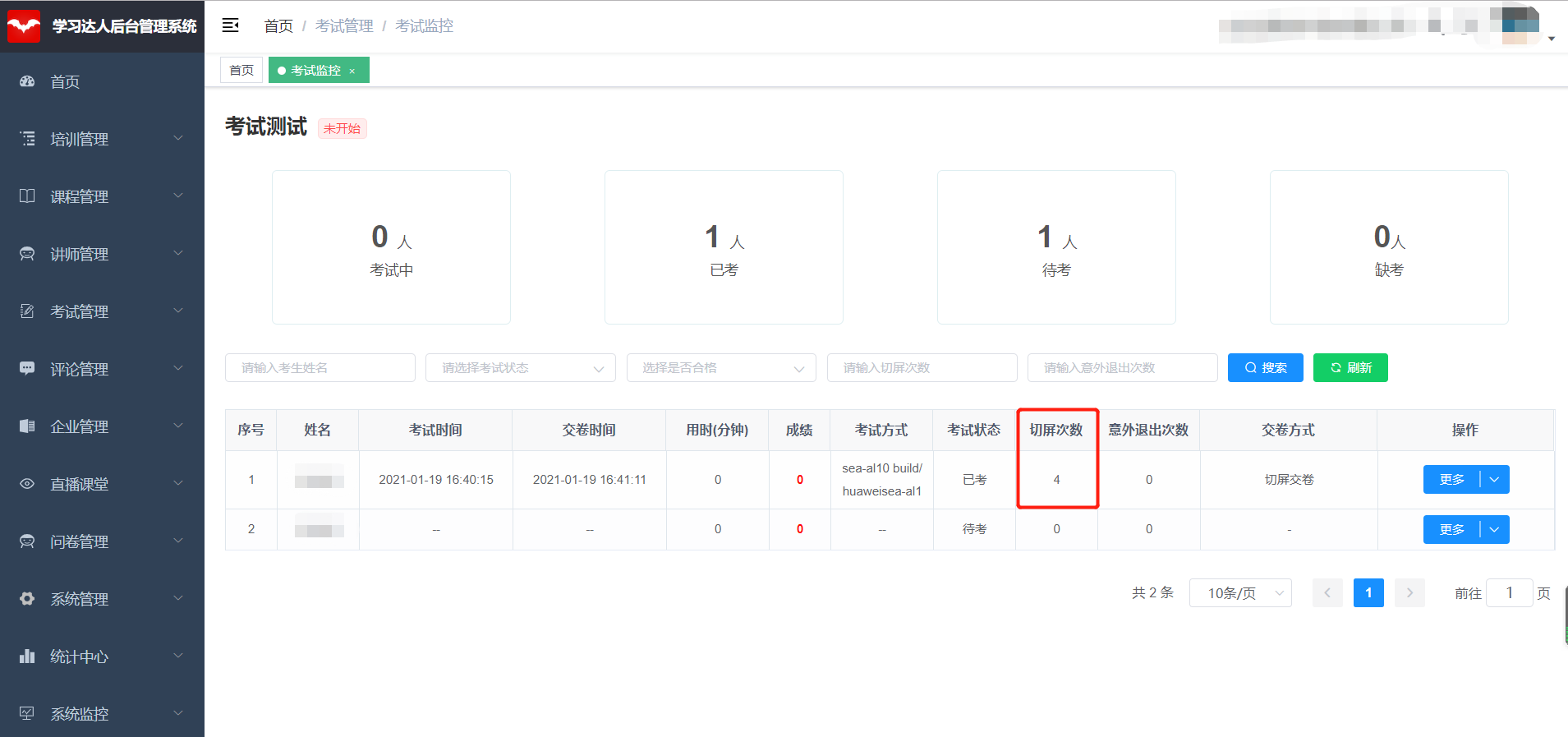This screenshot has height=737, width=1568.
Task: Click the 企业管理 icon in sidebar
Action: (x=27, y=426)
